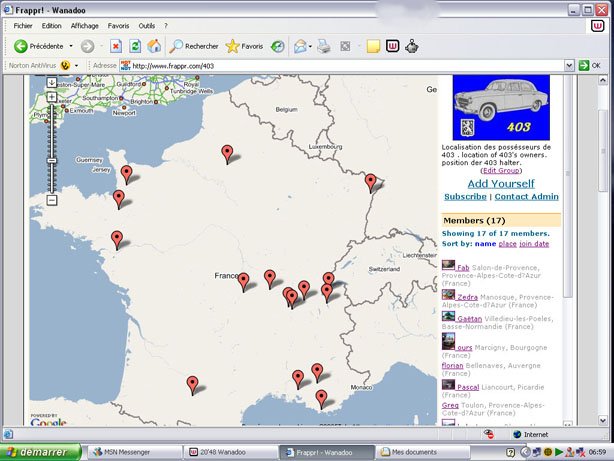This screenshot has width=614, height=461.
Task: Open the Outils menu
Action: pos(146,25)
